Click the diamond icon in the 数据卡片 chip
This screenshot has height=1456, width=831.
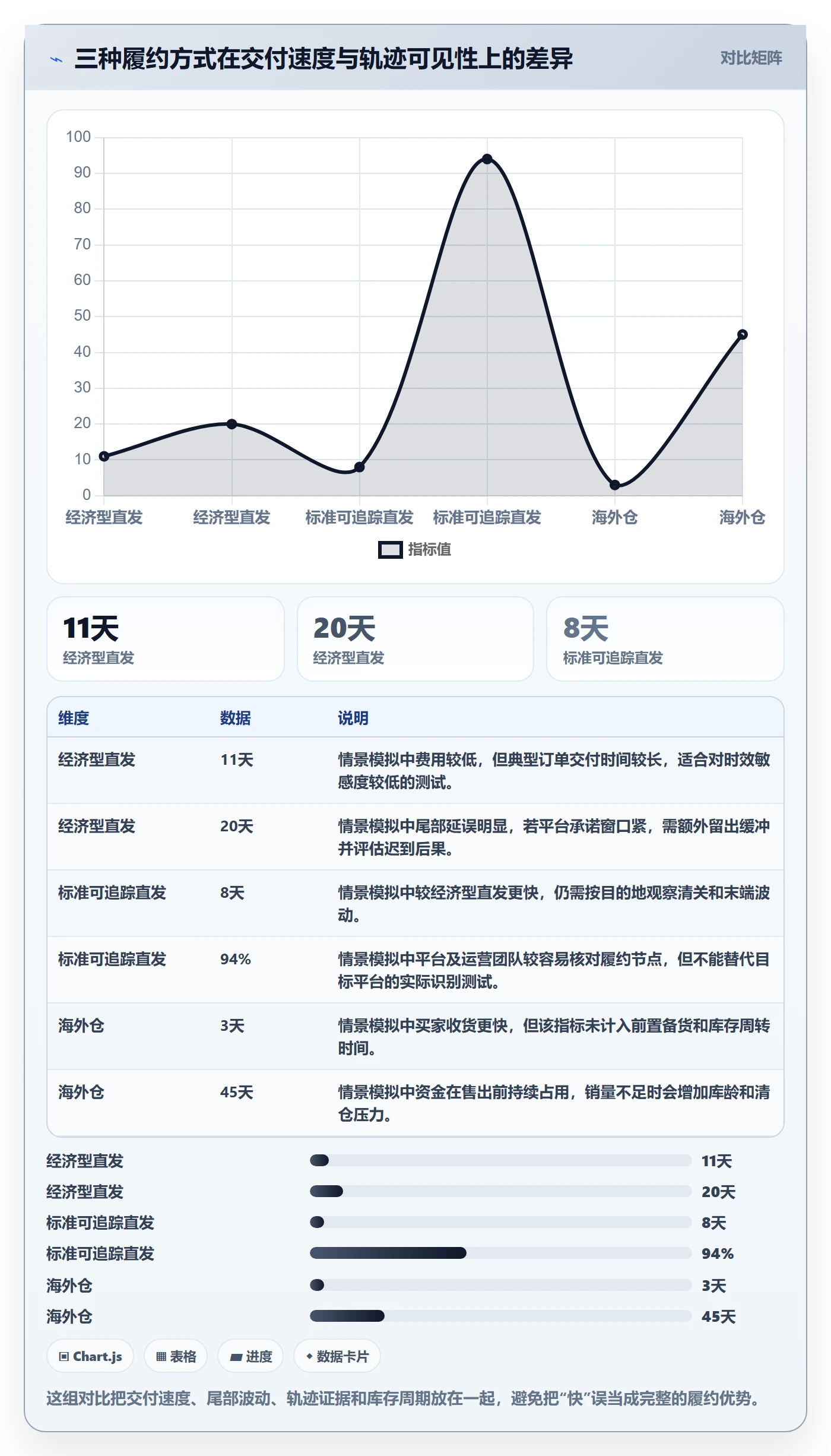point(309,1356)
